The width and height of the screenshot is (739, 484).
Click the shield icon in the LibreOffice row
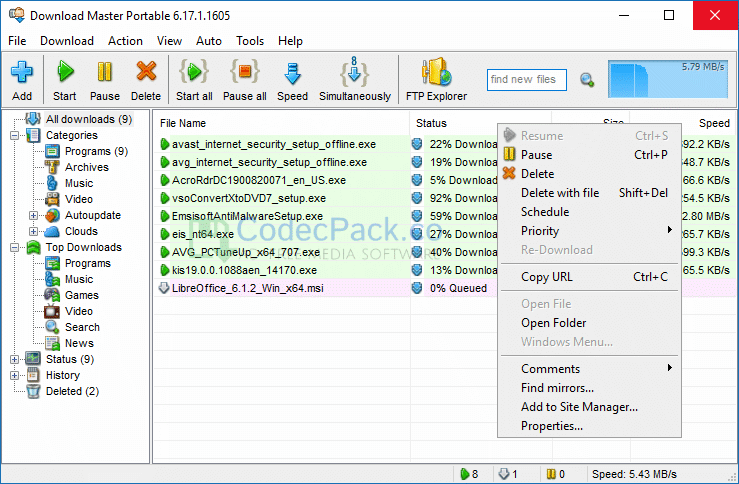[417, 288]
